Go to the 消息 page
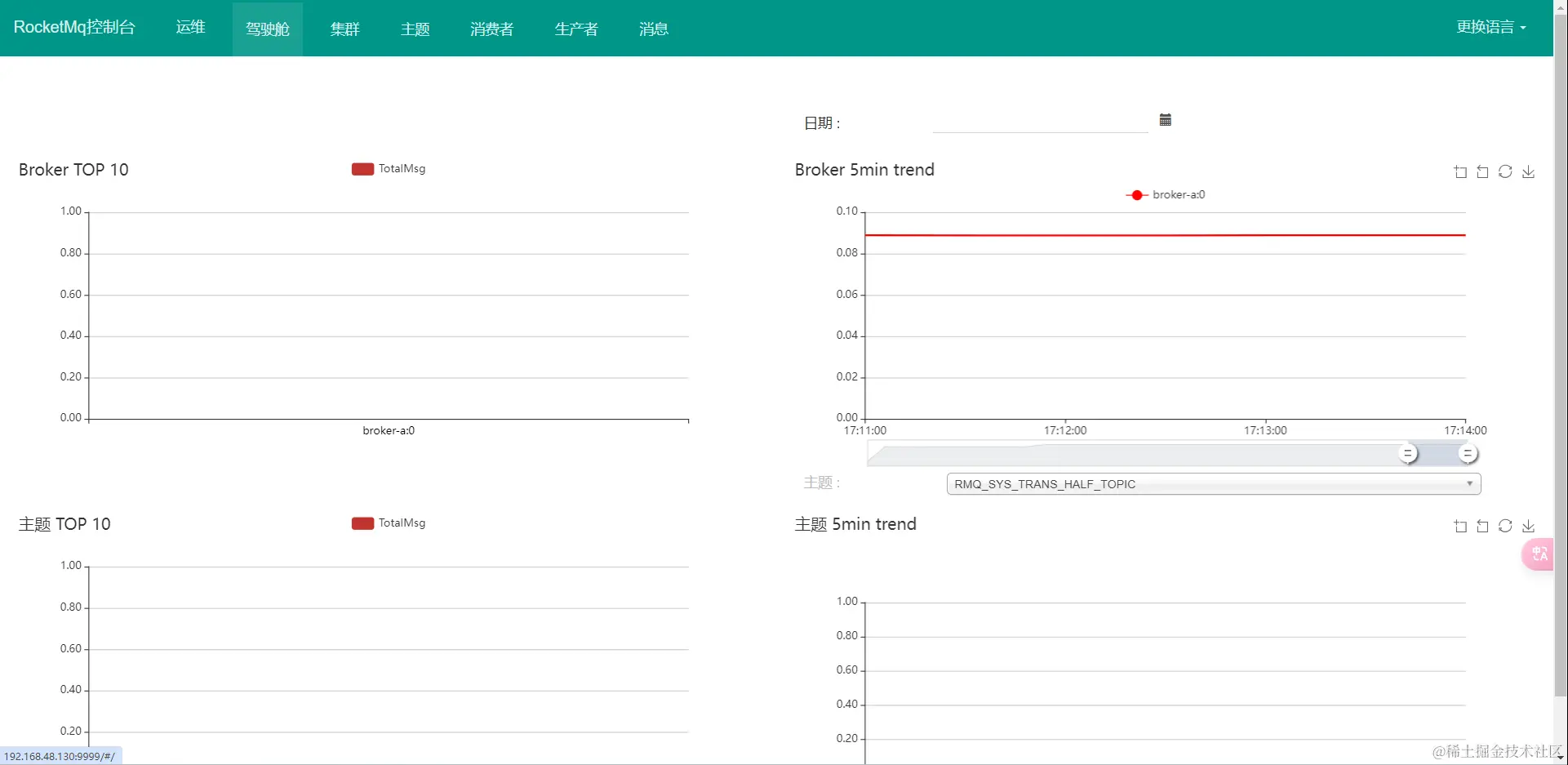This screenshot has width=1568, height=765. (x=653, y=29)
